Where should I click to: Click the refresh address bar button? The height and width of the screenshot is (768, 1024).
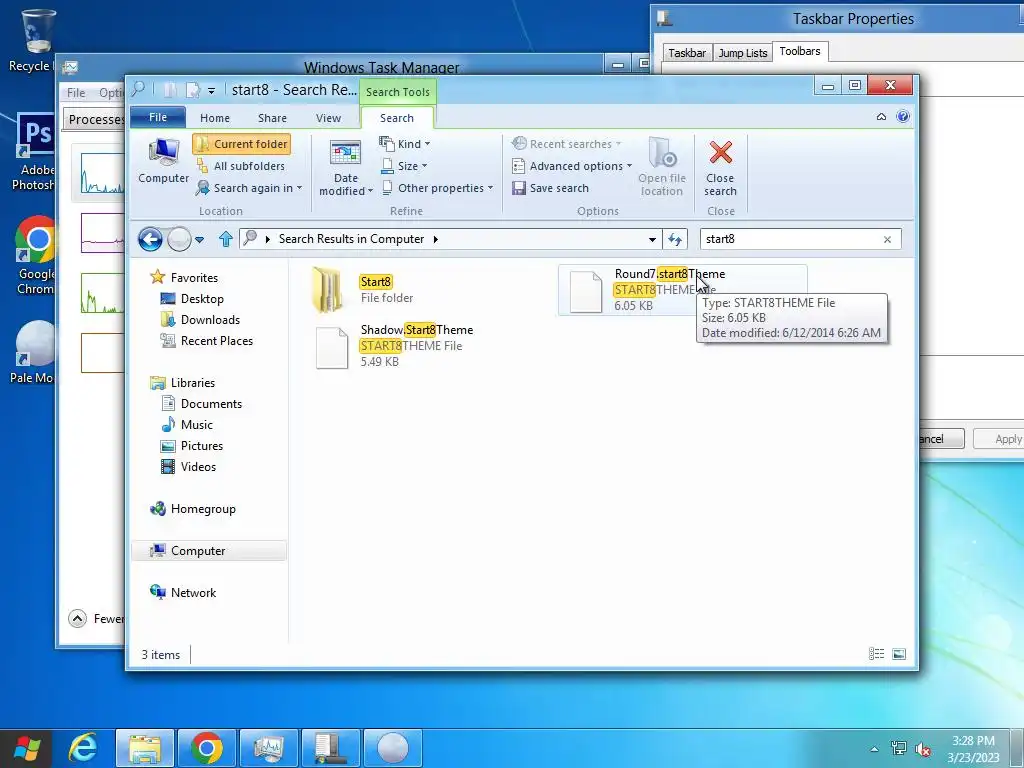[x=675, y=240]
